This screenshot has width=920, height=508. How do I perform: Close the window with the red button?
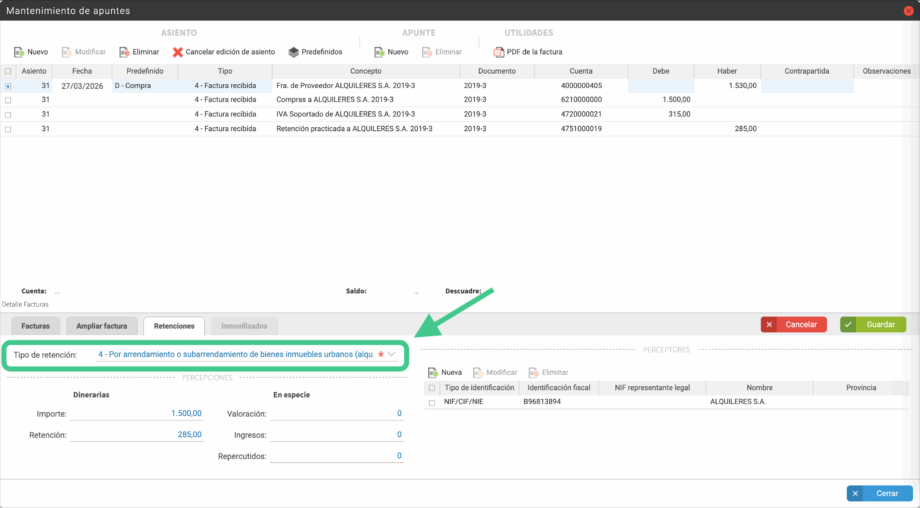(906, 10)
